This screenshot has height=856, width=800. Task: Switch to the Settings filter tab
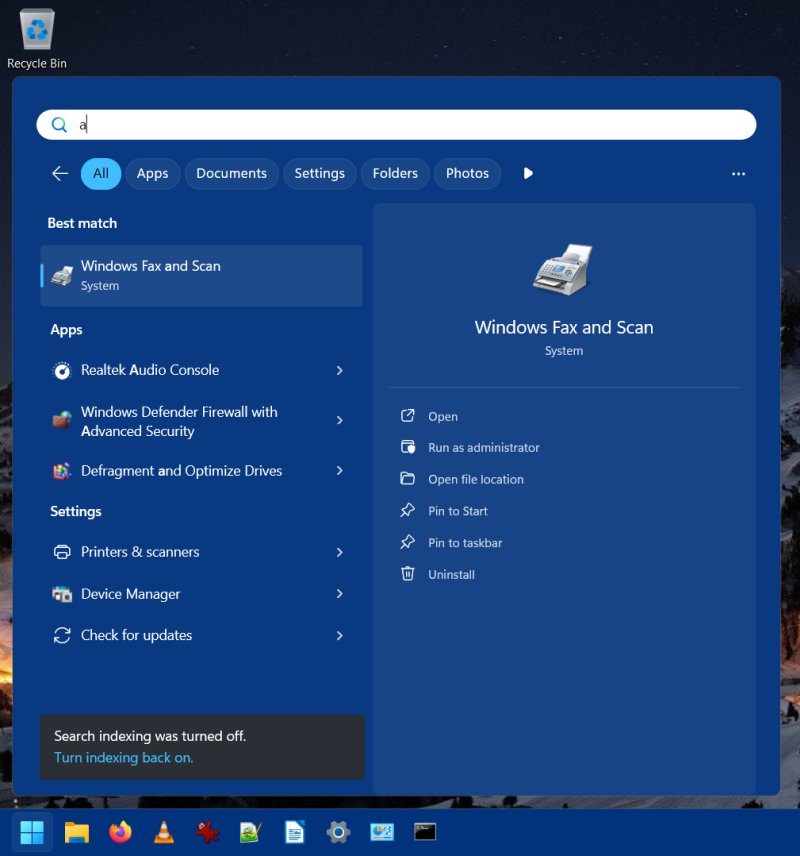319,174
